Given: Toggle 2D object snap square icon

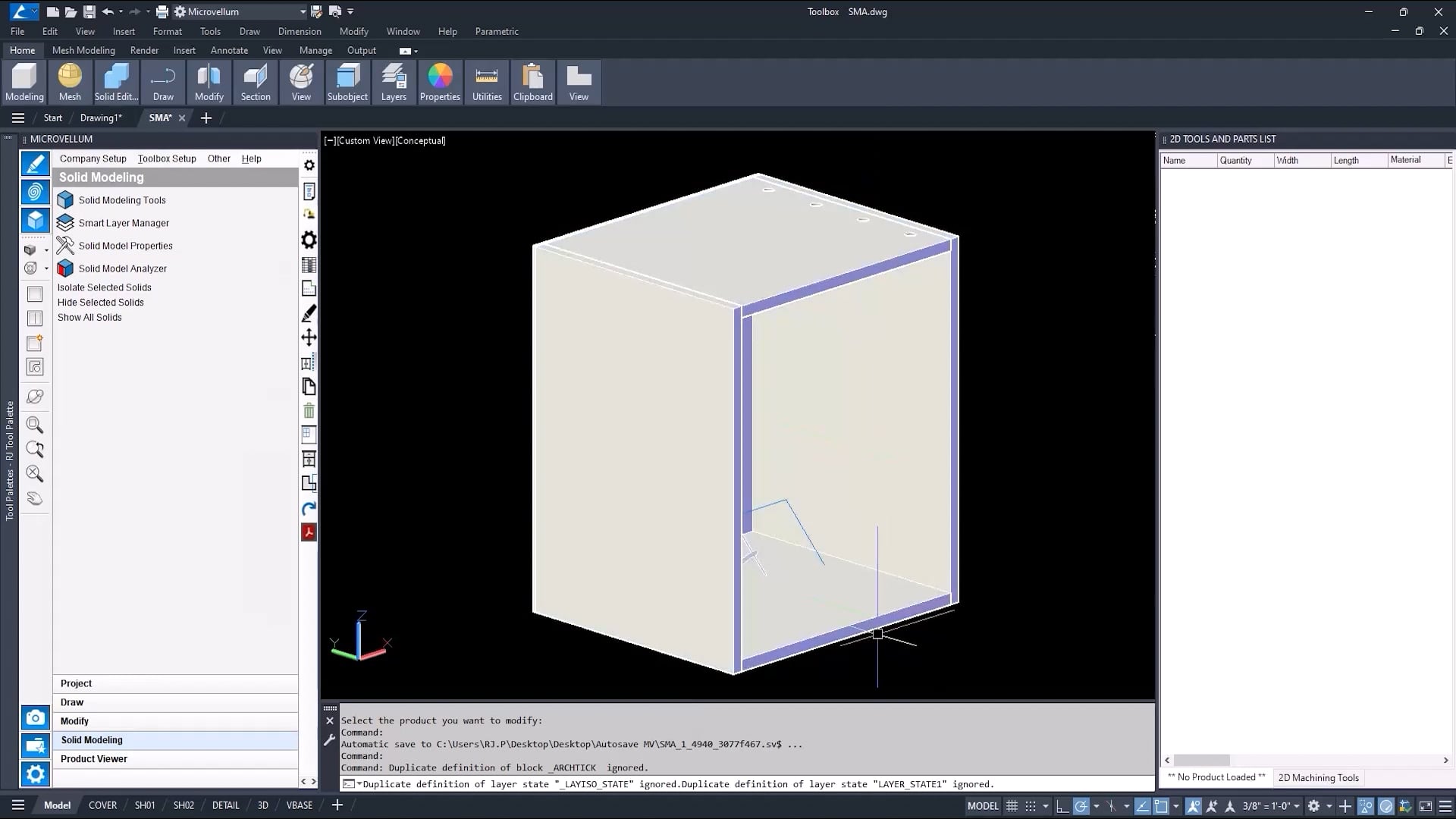Looking at the screenshot, I should tap(1161, 806).
